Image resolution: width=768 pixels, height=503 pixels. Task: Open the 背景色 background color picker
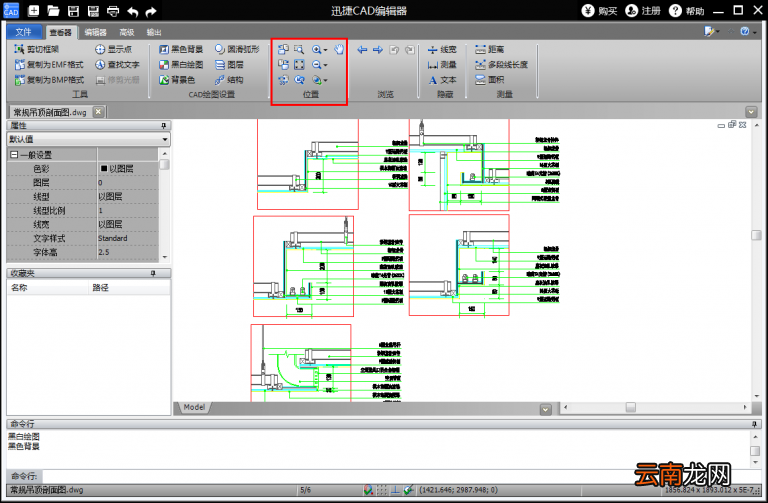177,80
